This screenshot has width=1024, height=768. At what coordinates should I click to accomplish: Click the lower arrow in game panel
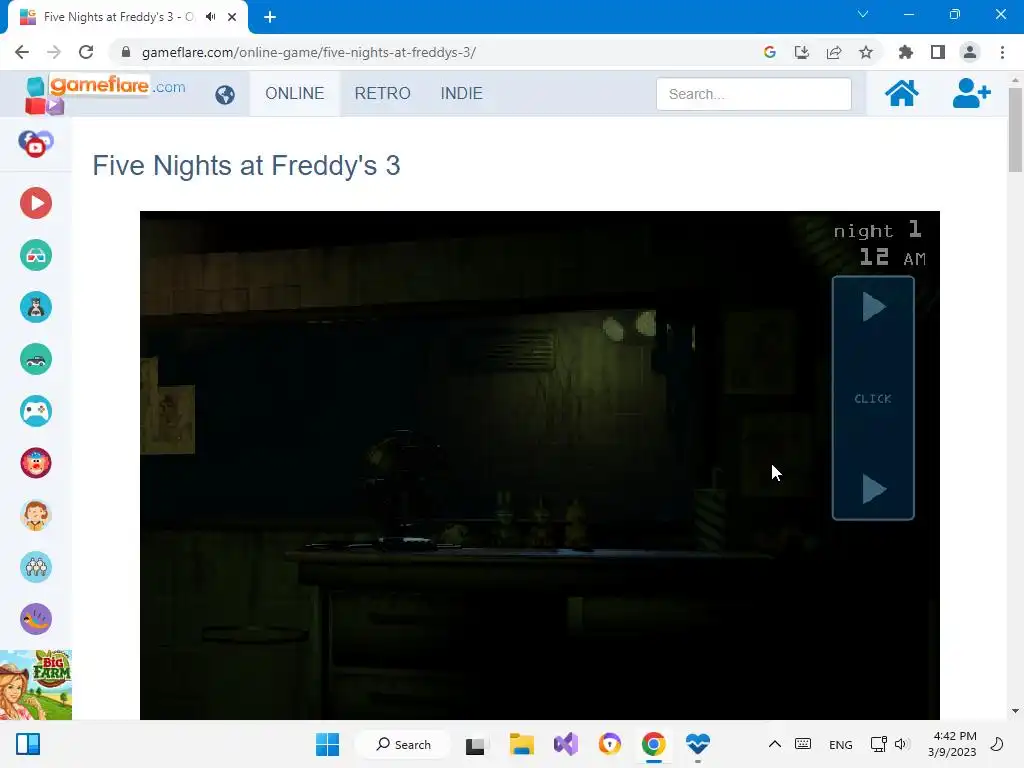pyautogui.click(x=874, y=489)
